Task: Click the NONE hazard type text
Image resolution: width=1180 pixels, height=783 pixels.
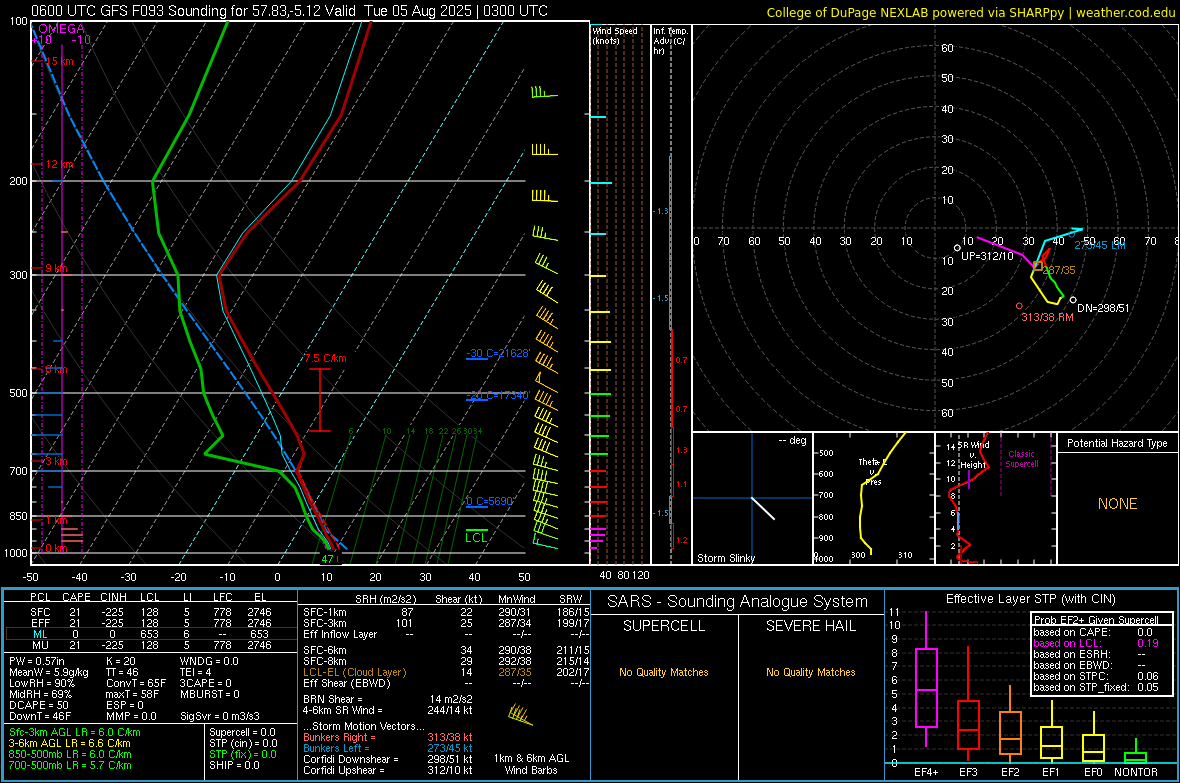Action: [1117, 504]
